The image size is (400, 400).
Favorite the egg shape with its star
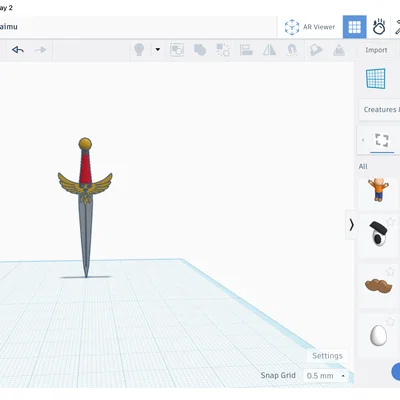[390, 322]
